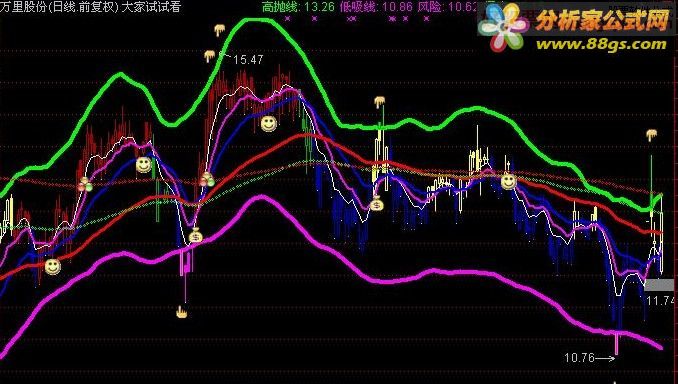Click the chart title 万里股份(日线.前复权)
678x384 pixels.
[59, 7]
